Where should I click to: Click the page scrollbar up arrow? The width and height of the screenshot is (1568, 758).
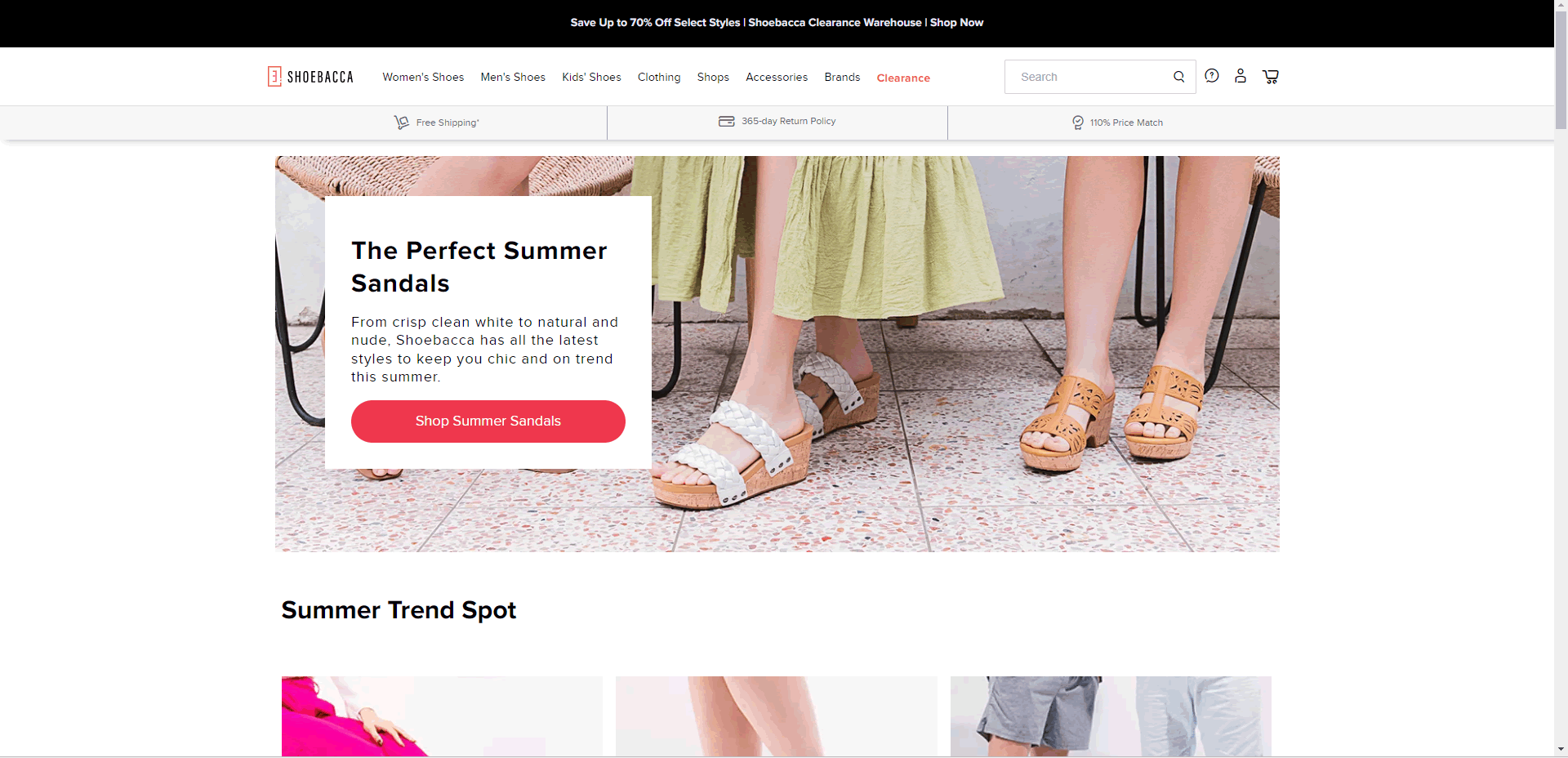[x=1561, y=7]
